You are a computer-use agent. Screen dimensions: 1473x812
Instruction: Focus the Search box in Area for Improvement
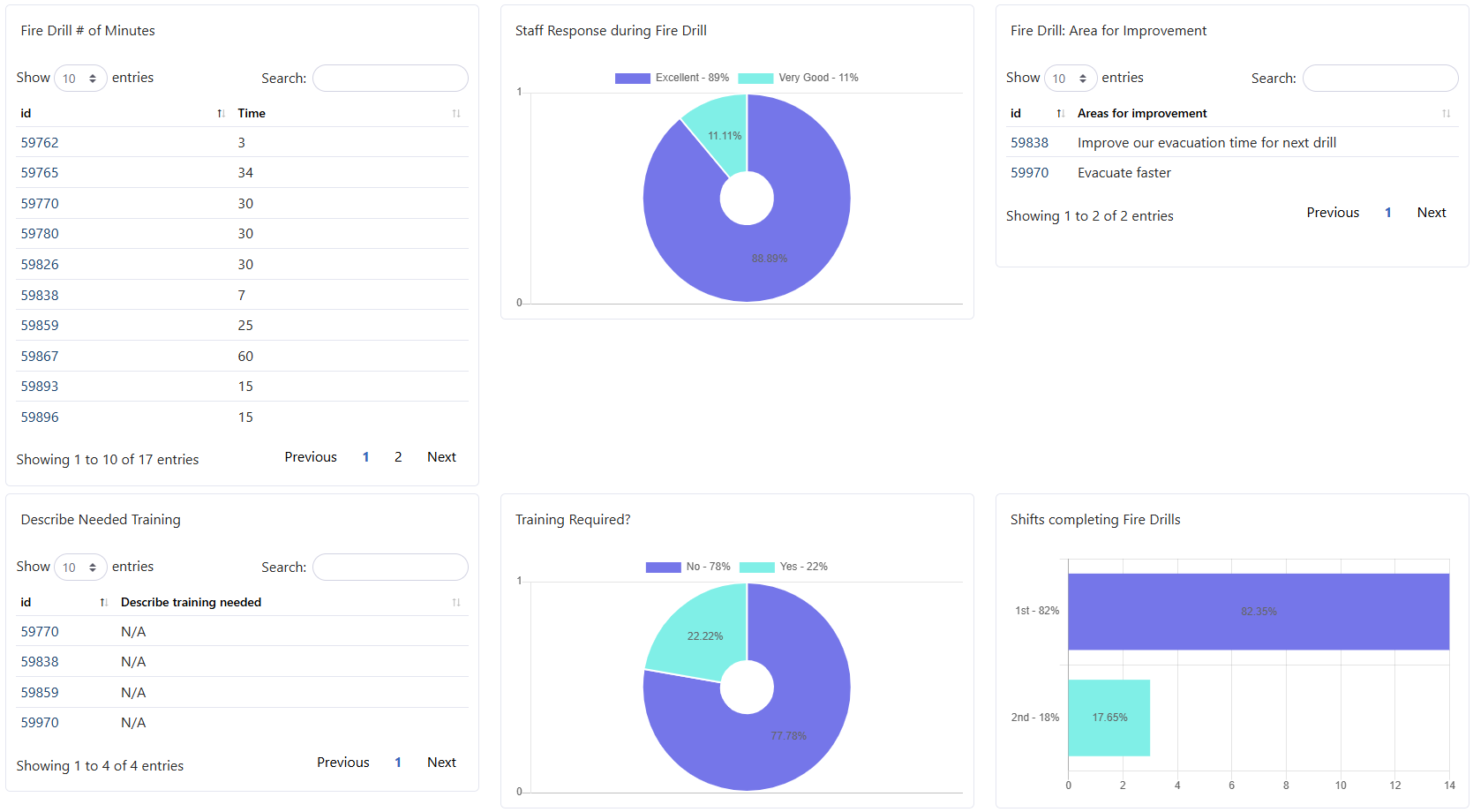tap(1380, 79)
